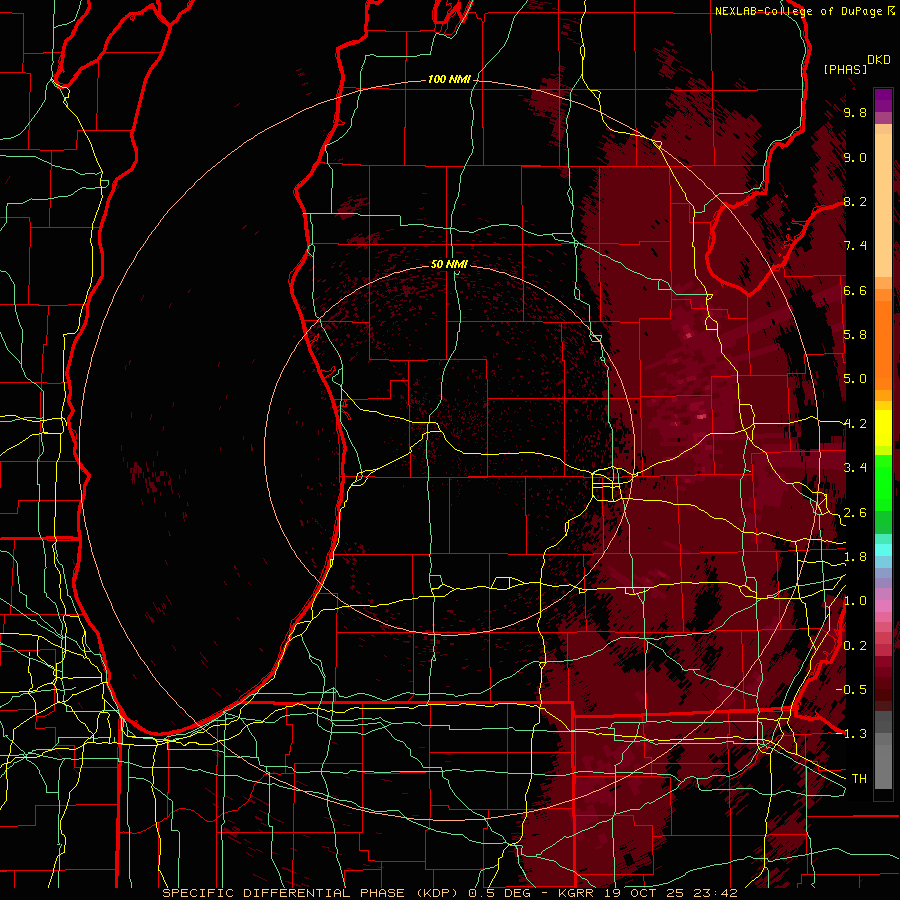The width and height of the screenshot is (900, 900).
Task: Pick the yellow segment of the color bar
Action: 883,428
